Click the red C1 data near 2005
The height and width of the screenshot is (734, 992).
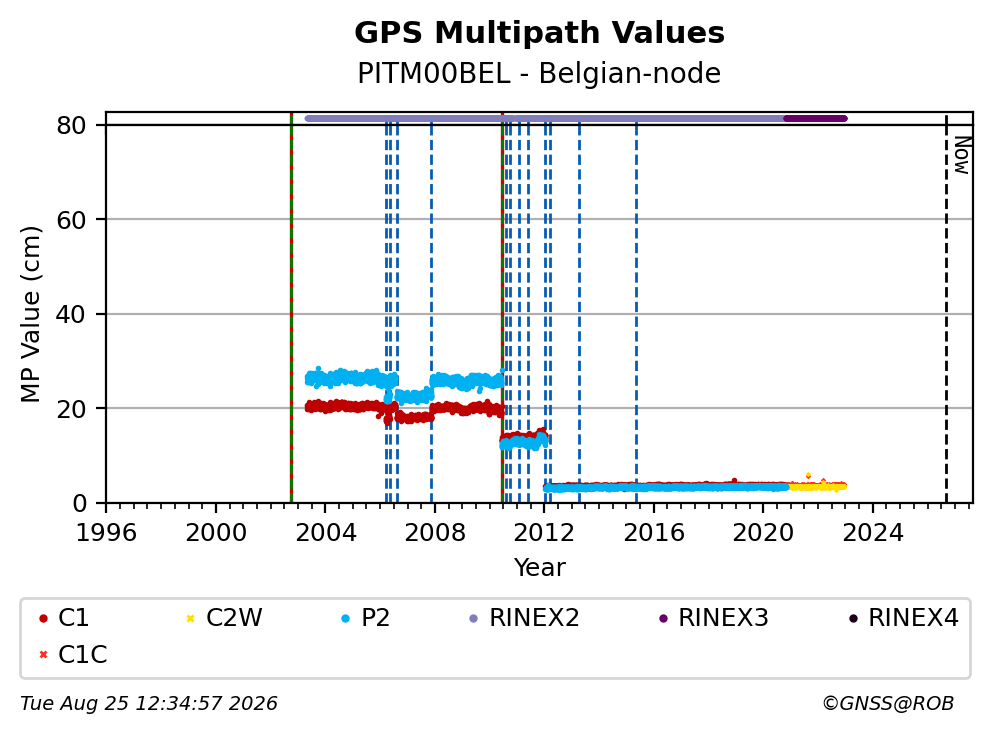[x=352, y=407]
